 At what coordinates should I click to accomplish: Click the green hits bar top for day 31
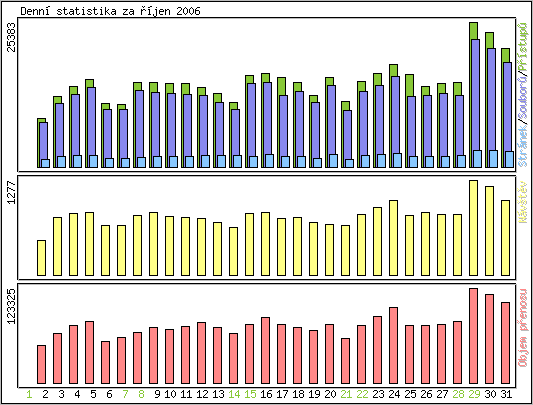click(x=505, y=55)
